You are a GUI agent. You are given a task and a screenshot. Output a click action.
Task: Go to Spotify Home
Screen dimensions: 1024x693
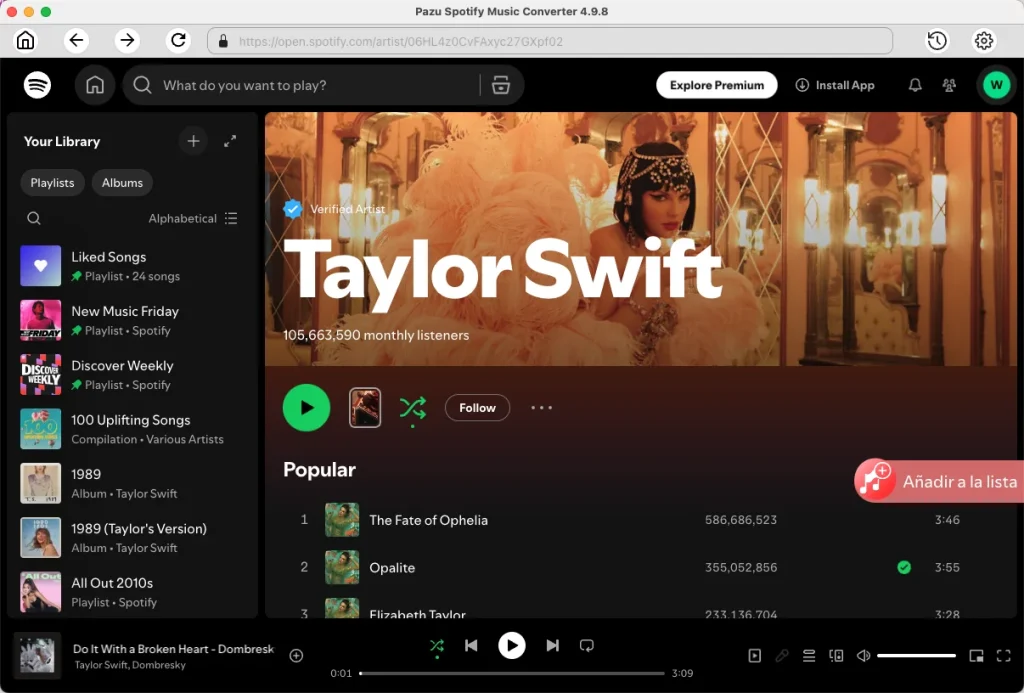tap(95, 85)
